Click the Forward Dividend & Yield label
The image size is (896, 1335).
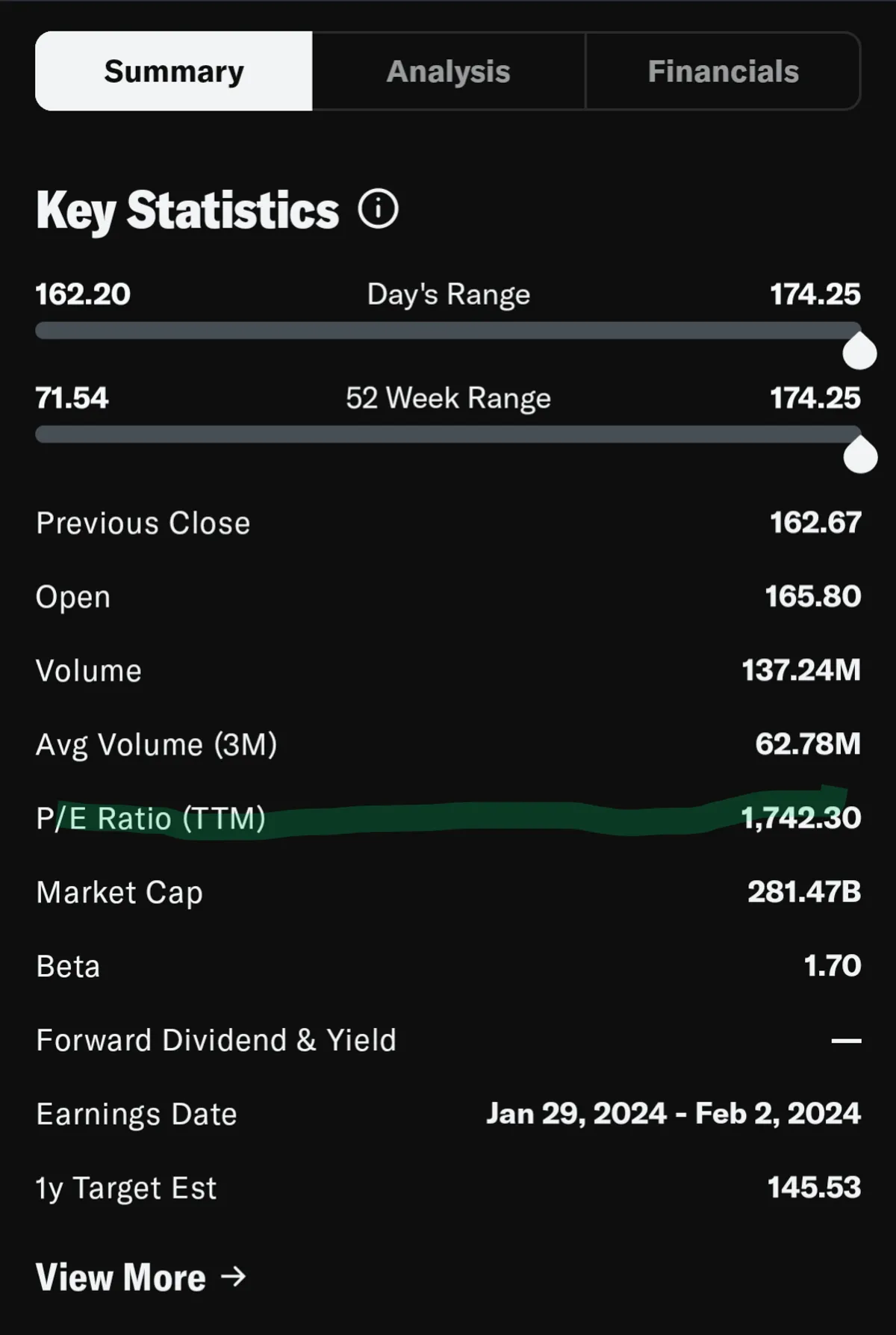[x=216, y=1040]
